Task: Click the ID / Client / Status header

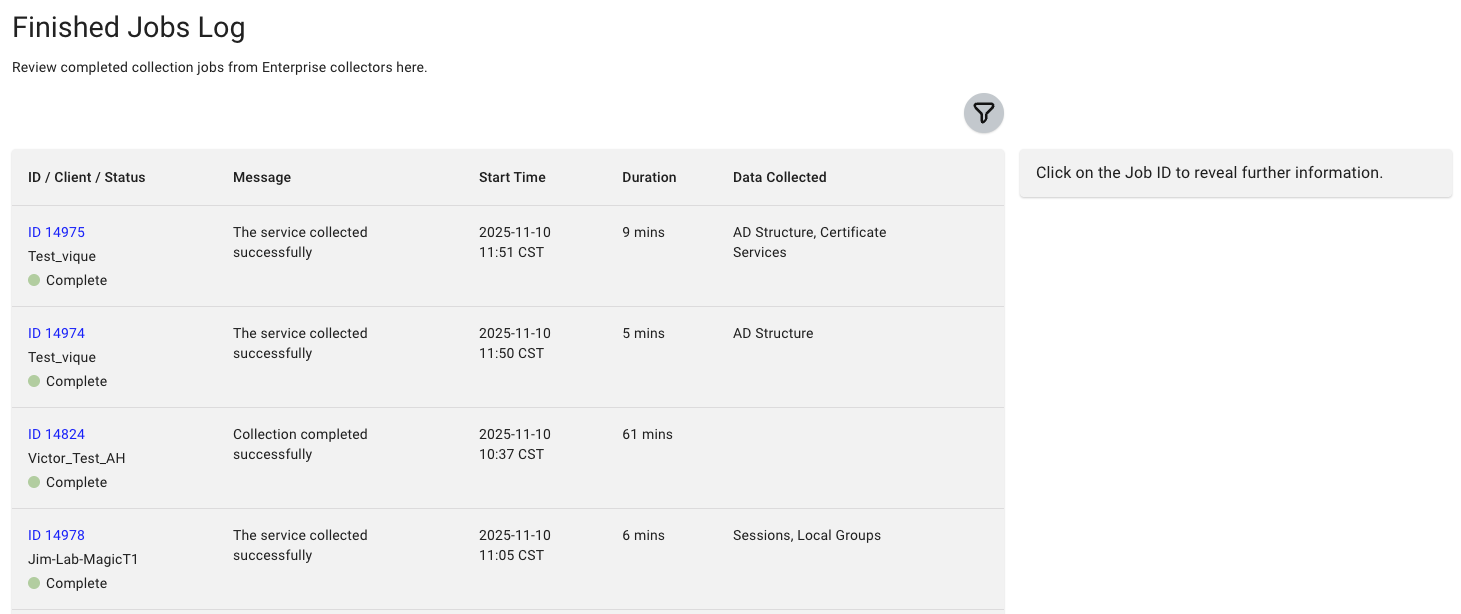Action: click(x=85, y=177)
